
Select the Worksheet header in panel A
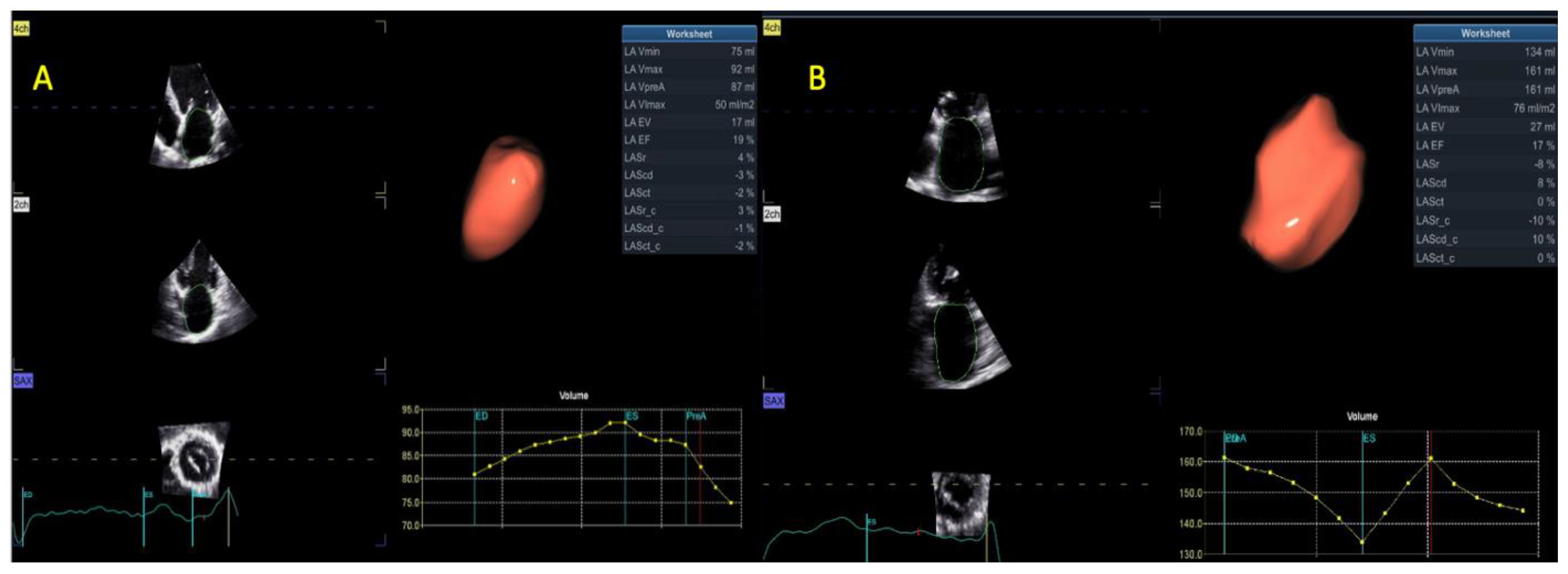[x=688, y=34]
